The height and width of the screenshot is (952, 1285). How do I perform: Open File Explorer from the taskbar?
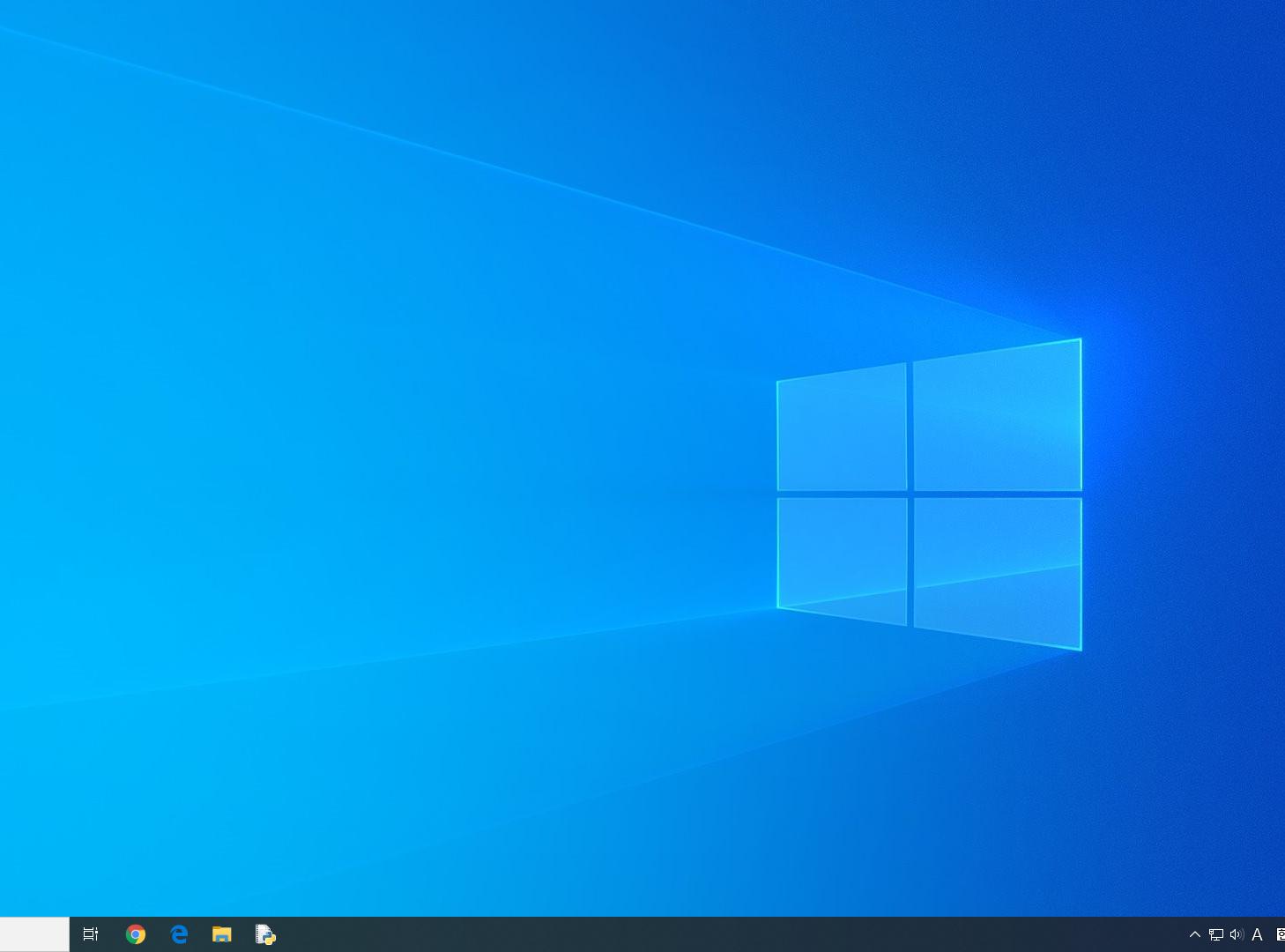pos(222,934)
